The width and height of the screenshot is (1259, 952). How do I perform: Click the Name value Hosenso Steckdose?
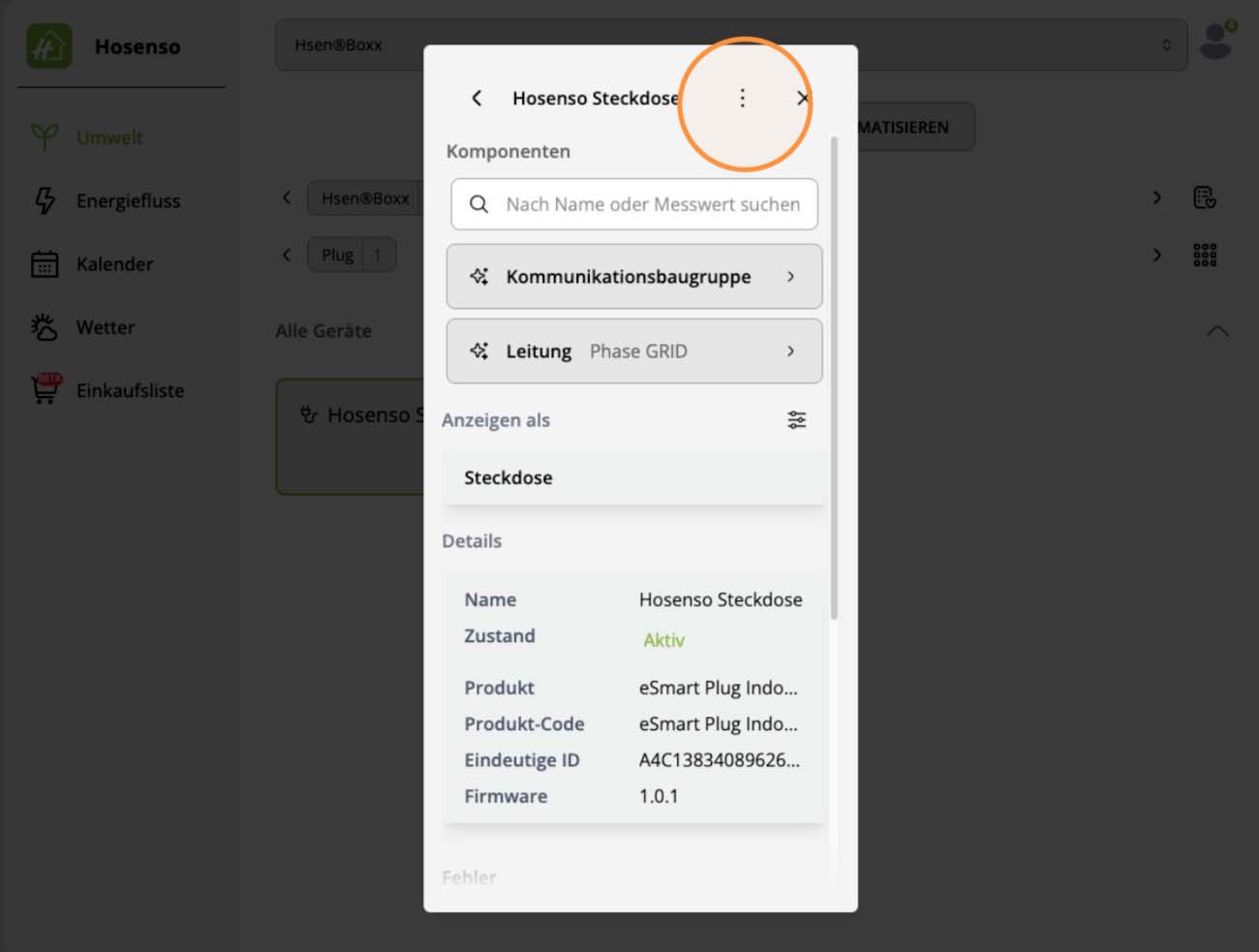721,599
